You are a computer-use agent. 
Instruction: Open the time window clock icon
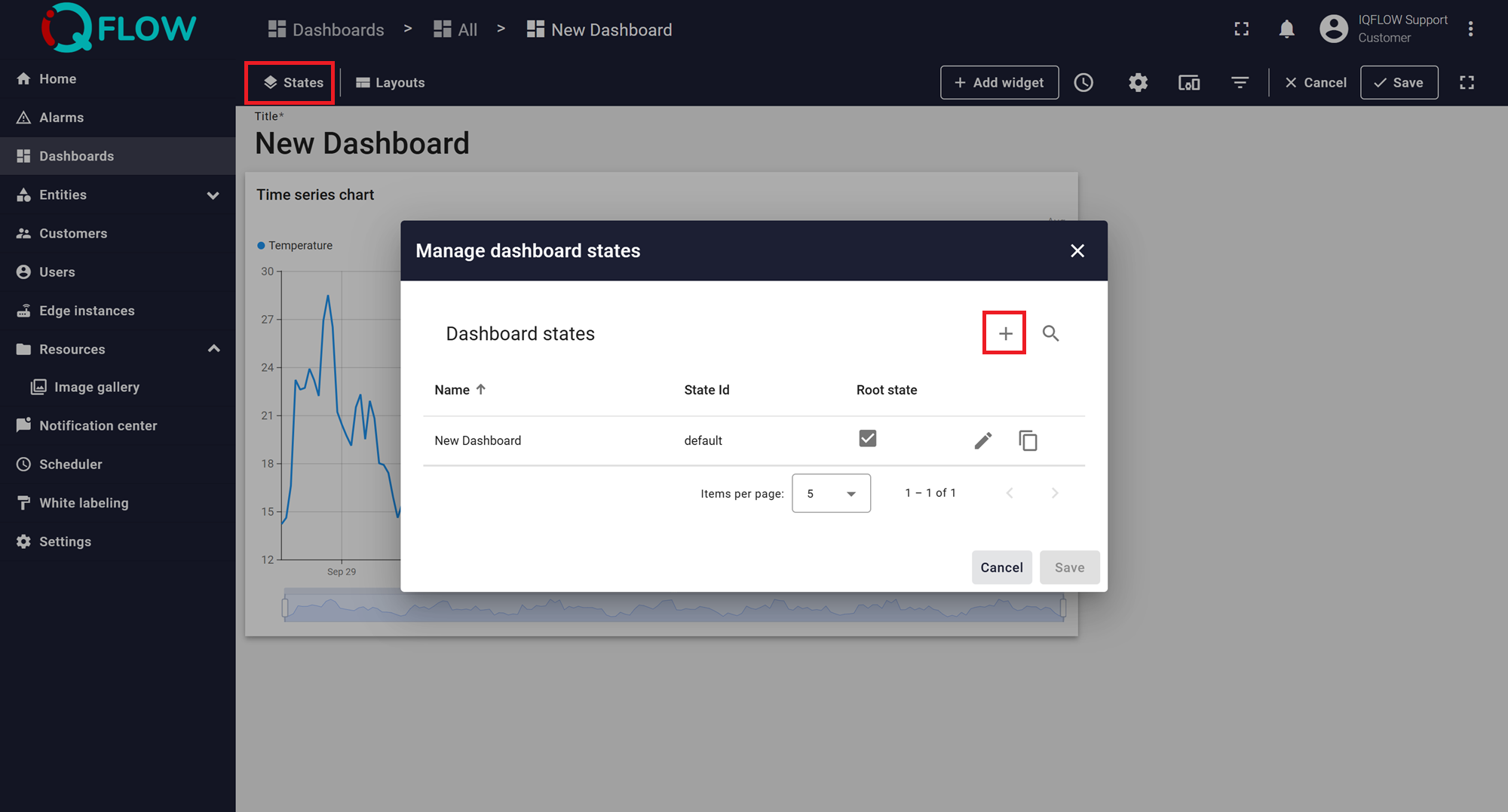(1083, 83)
